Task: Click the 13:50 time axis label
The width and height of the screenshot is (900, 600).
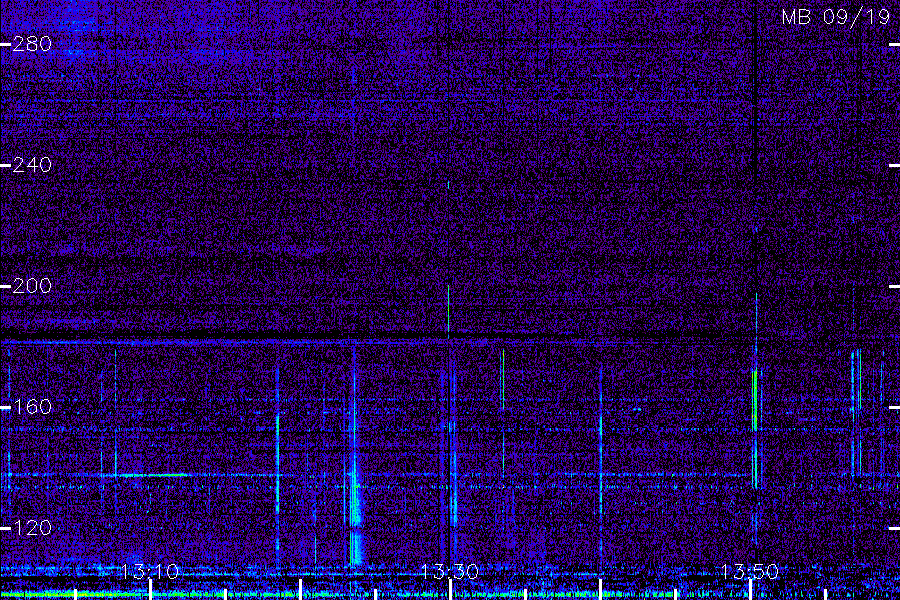Action: 750,571
